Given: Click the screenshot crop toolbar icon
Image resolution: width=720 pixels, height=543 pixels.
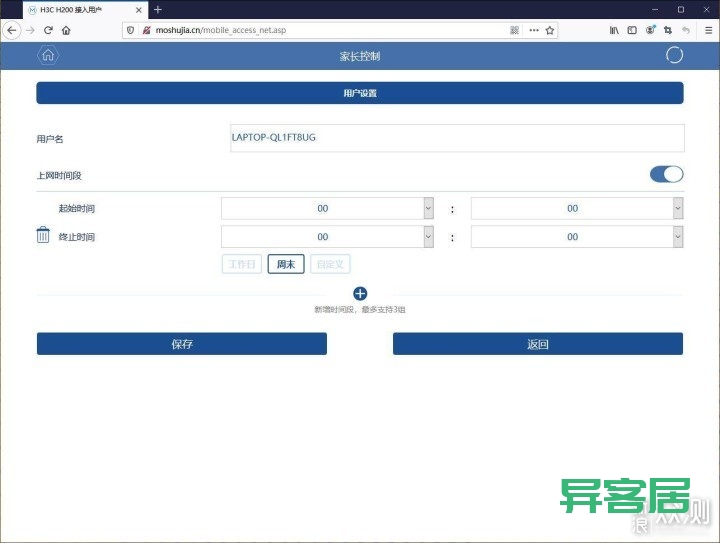Looking at the screenshot, I should point(668,30).
